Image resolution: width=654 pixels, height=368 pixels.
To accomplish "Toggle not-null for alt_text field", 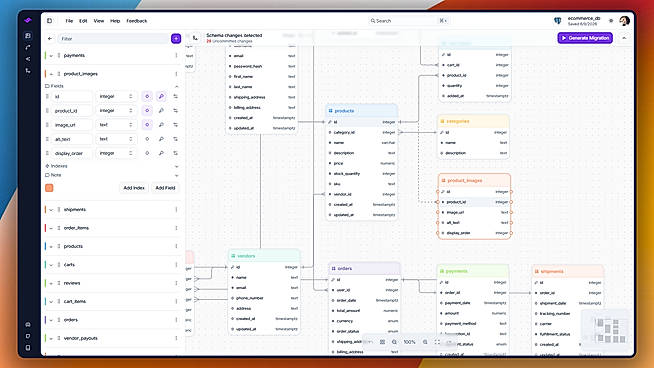I will tap(147, 139).
